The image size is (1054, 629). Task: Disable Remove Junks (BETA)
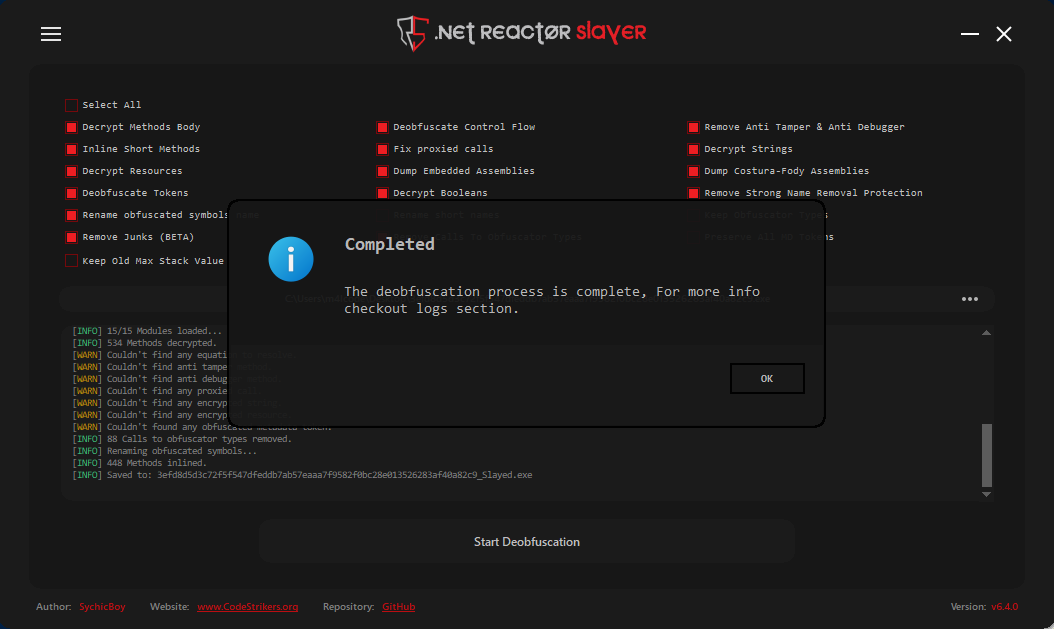[71, 236]
